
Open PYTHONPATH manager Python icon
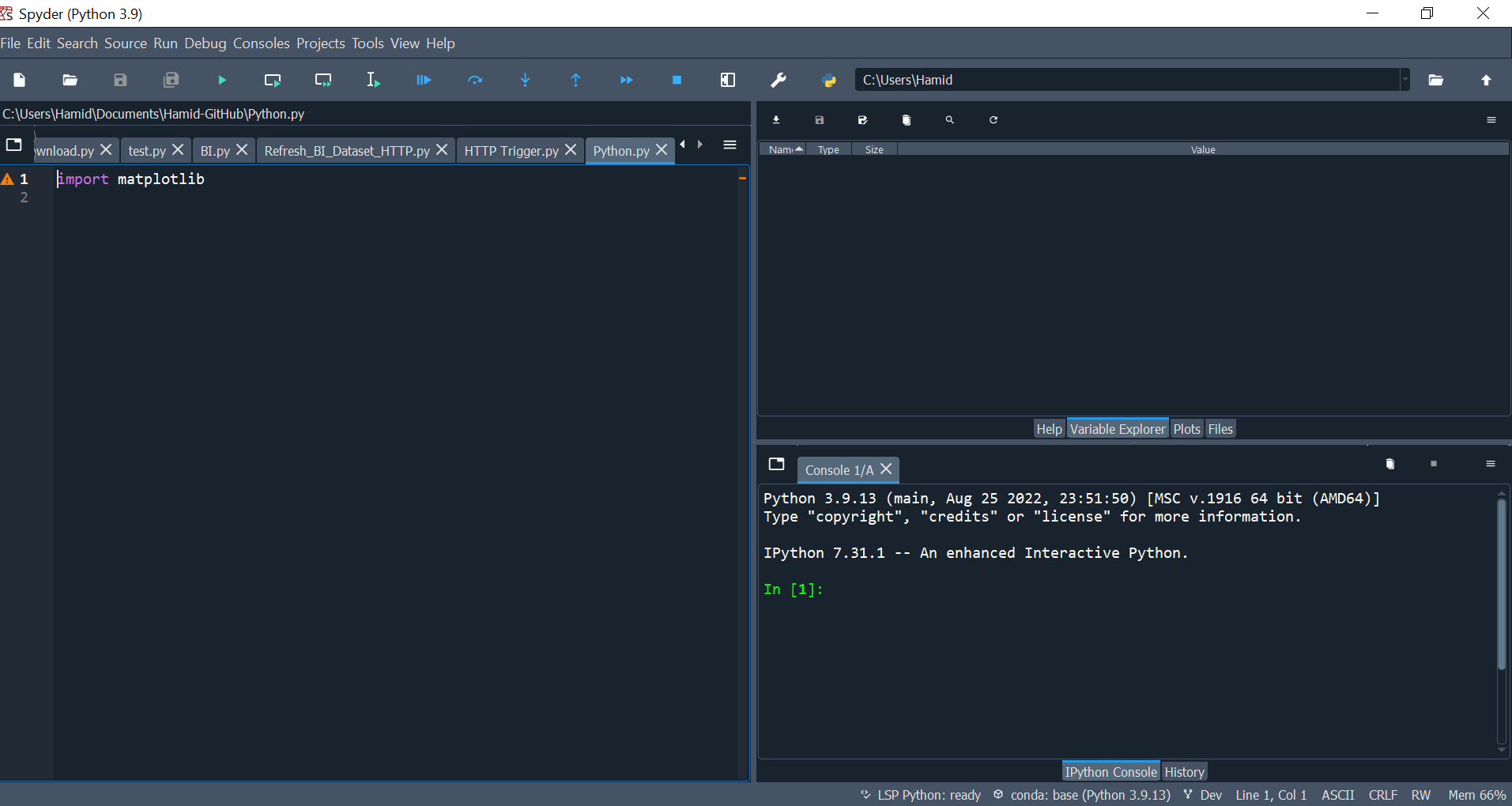829,80
